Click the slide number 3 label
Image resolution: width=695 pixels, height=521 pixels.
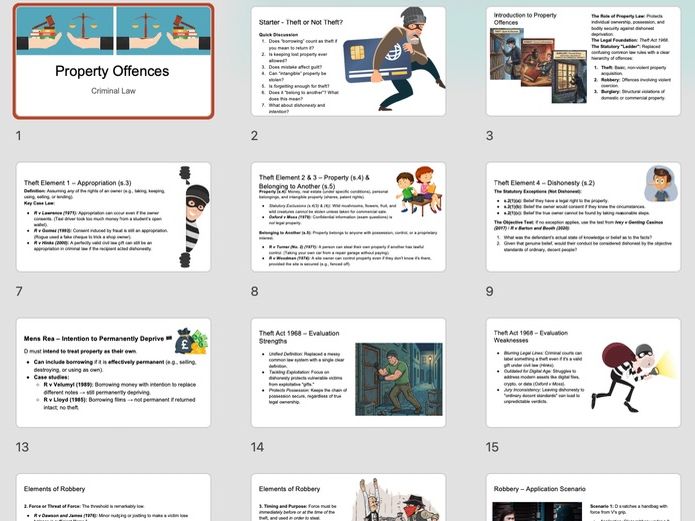click(x=489, y=136)
